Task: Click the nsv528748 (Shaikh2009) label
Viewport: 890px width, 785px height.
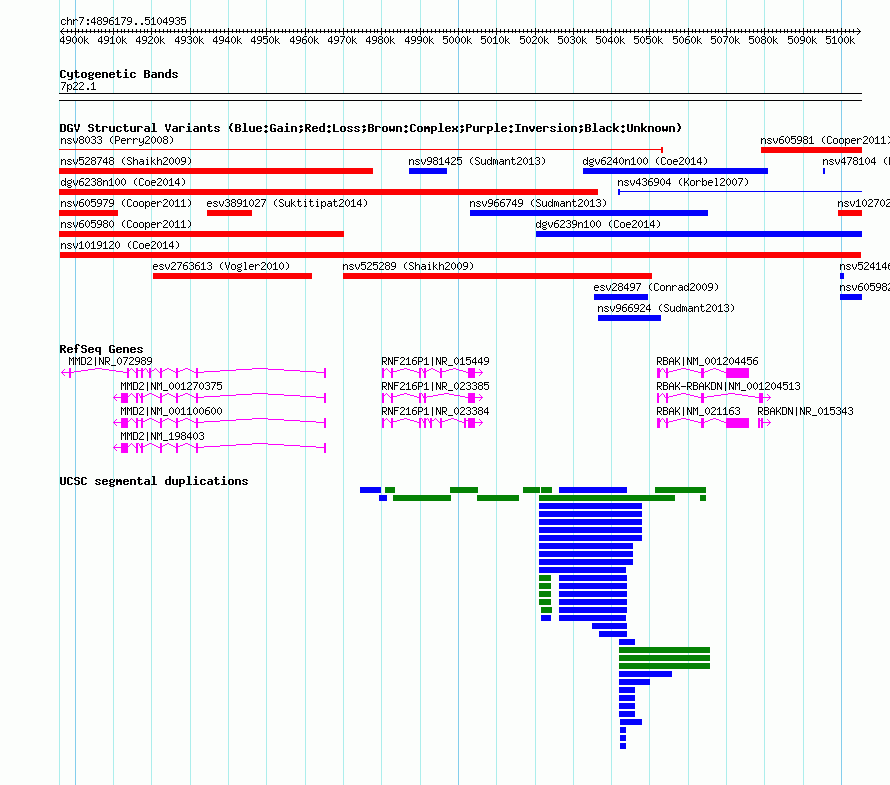Action: coord(126,161)
